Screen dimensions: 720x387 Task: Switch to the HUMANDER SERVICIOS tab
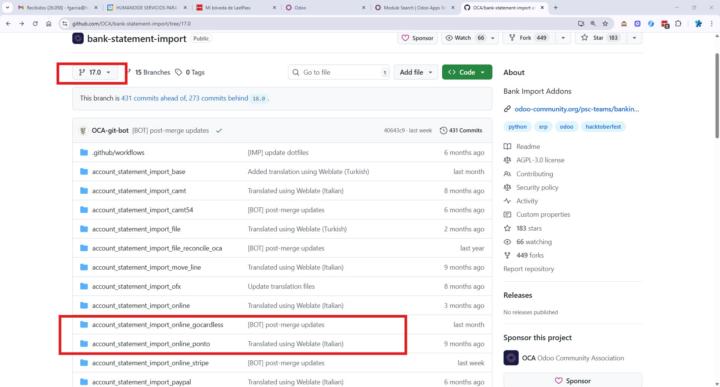coord(147,8)
